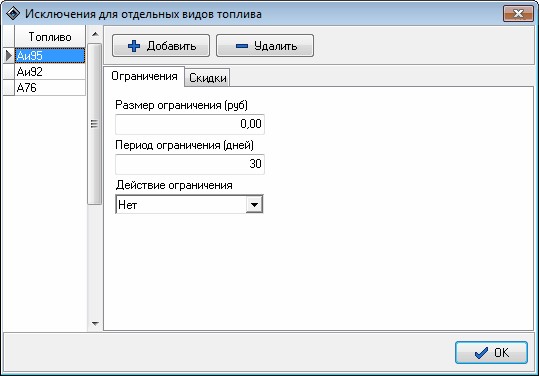Focus the Размер ограничения (руб) field
Image resolution: width=539 pixels, height=376 pixels.
[190, 124]
